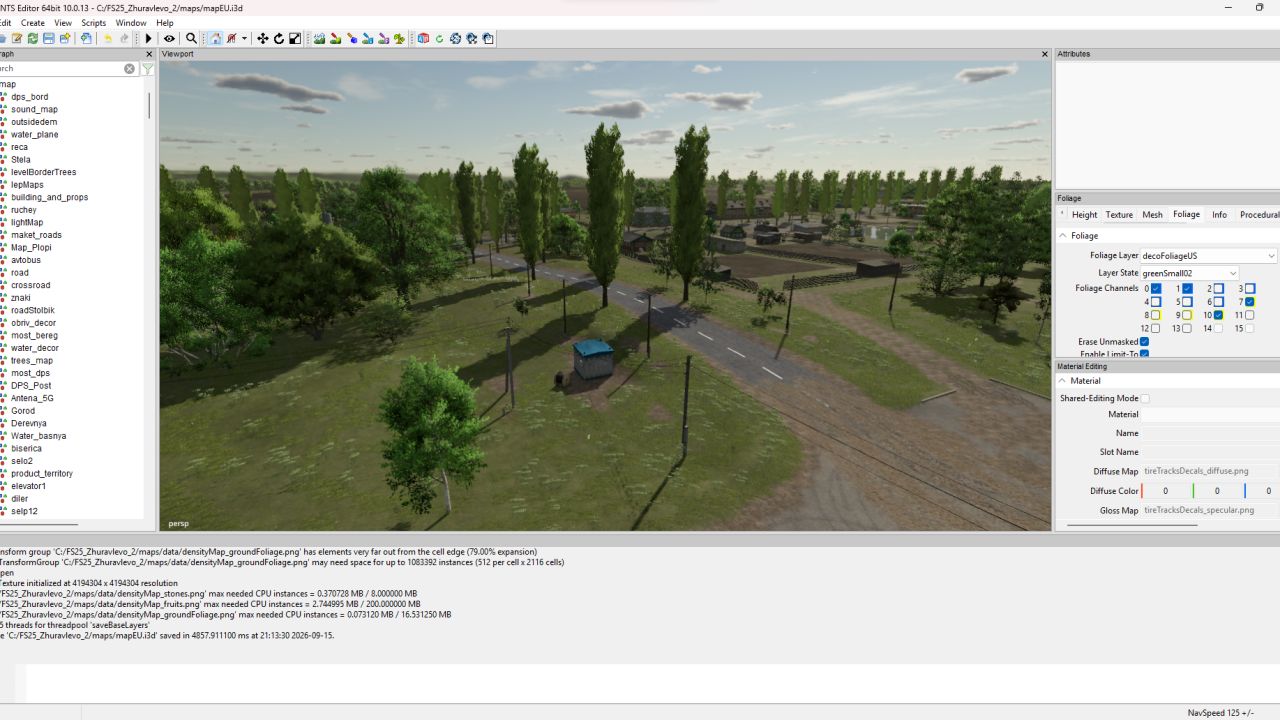
Task: Click the Save As floppy-with-star icon
Action: pyautogui.click(x=65, y=39)
